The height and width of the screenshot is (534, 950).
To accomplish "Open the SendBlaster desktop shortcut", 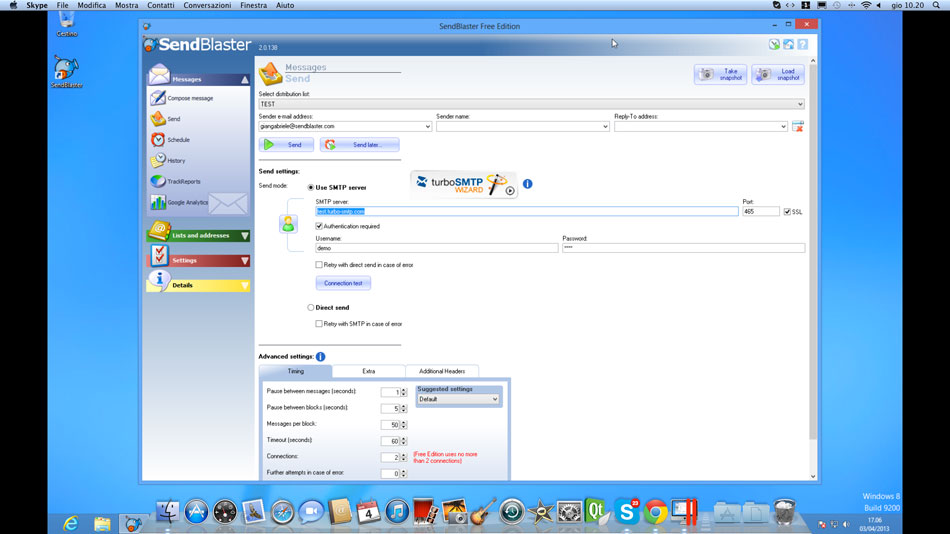I will point(66,72).
